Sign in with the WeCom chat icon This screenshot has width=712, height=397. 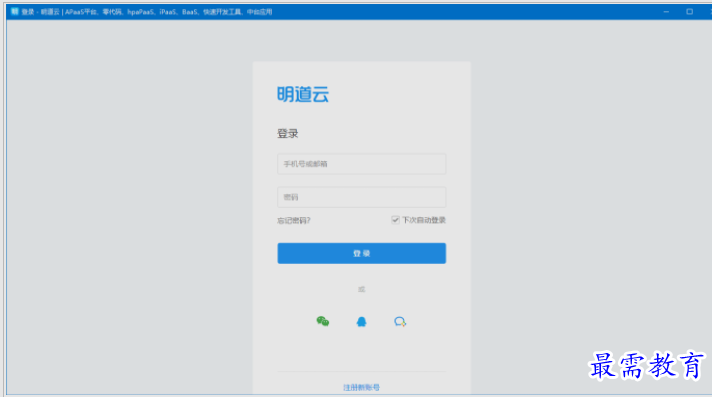pyautogui.click(x=400, y=322)
